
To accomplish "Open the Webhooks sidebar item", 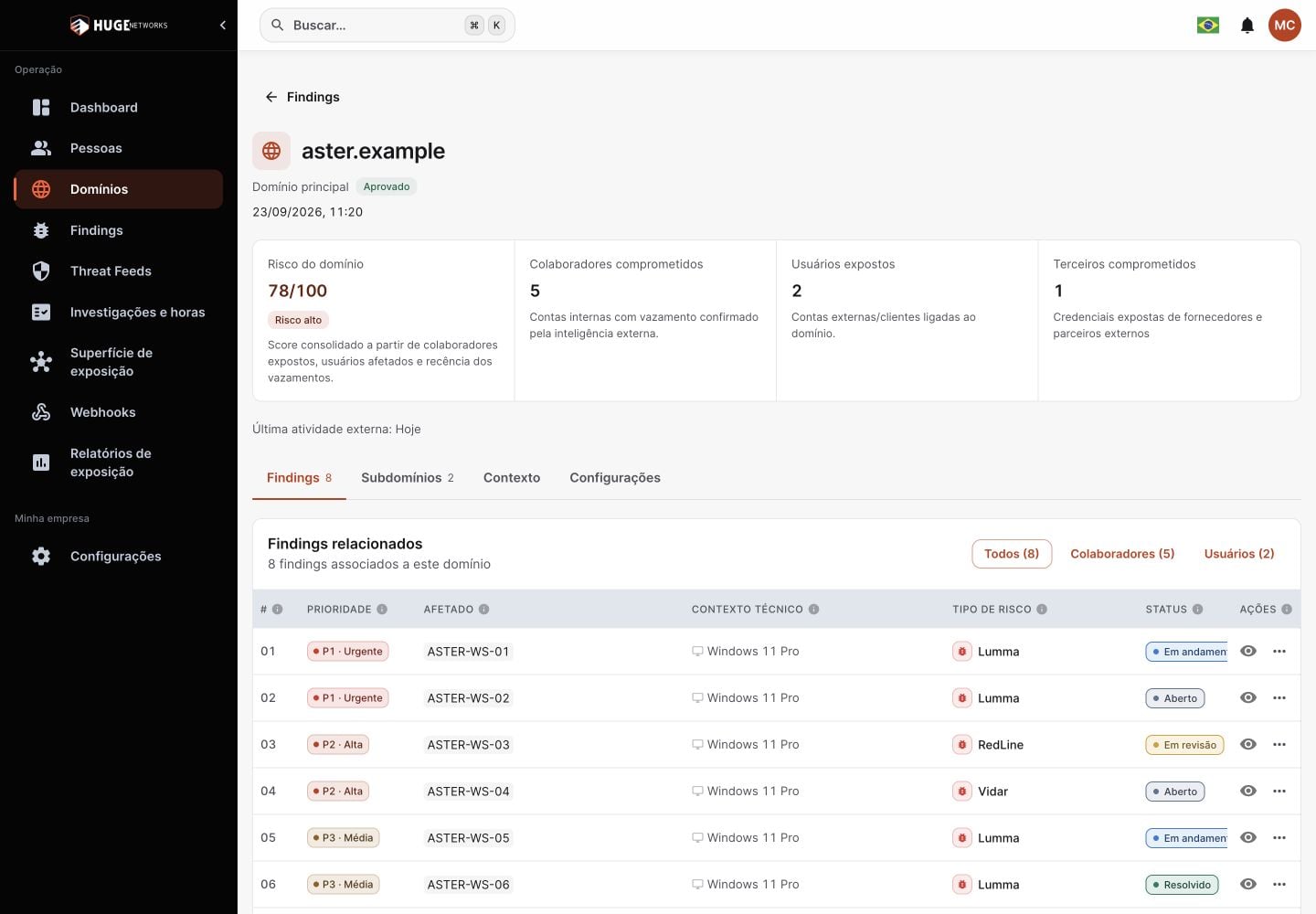I will (x=119, y=412).
